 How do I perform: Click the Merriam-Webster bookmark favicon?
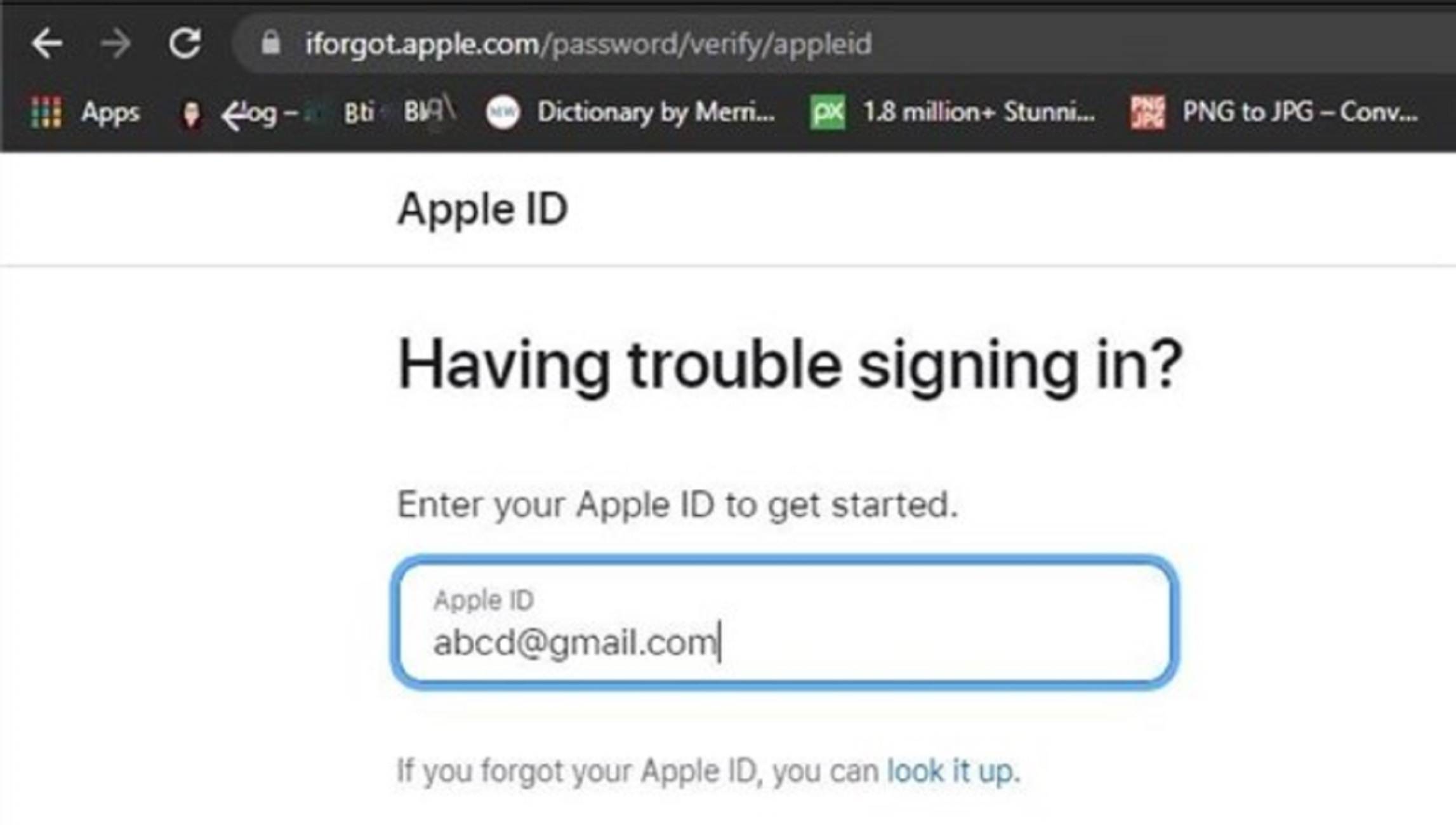[503, 113]
